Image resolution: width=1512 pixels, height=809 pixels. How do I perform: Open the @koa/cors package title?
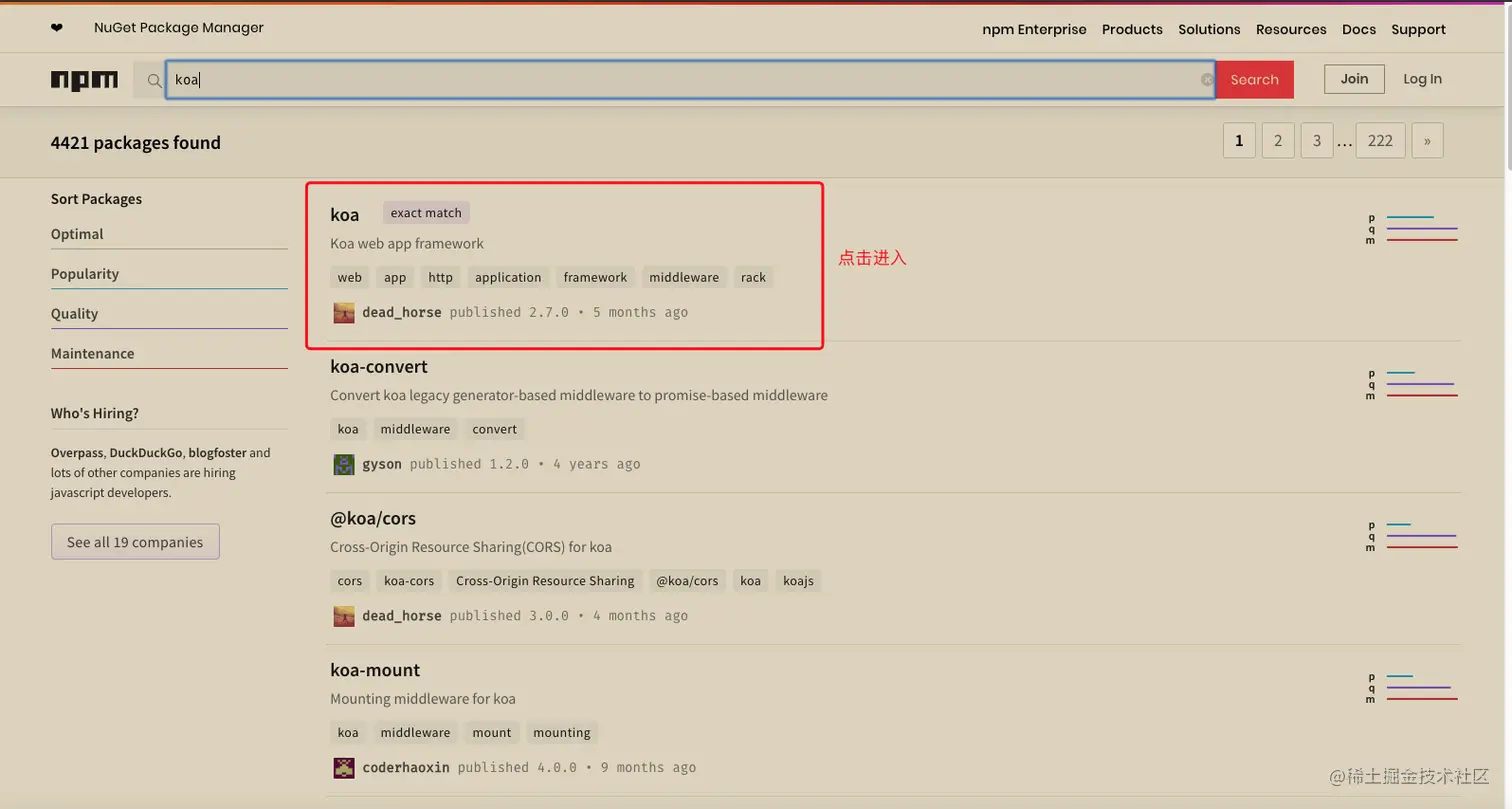[x=373, y=519]
